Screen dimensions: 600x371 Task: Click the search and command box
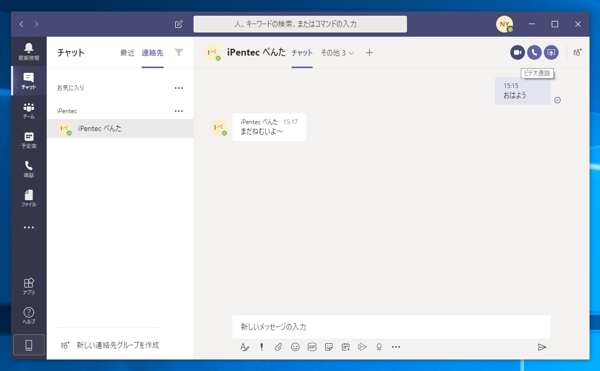(x=300, y=24)
